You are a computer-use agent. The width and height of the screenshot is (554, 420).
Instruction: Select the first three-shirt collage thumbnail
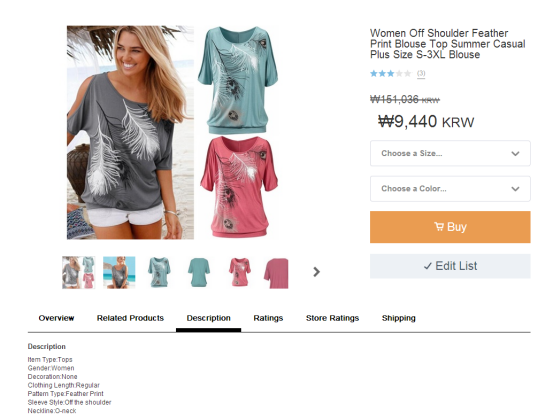78,272
